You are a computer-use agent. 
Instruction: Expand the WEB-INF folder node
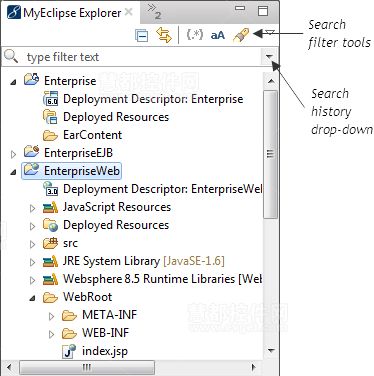pos(51,334)
